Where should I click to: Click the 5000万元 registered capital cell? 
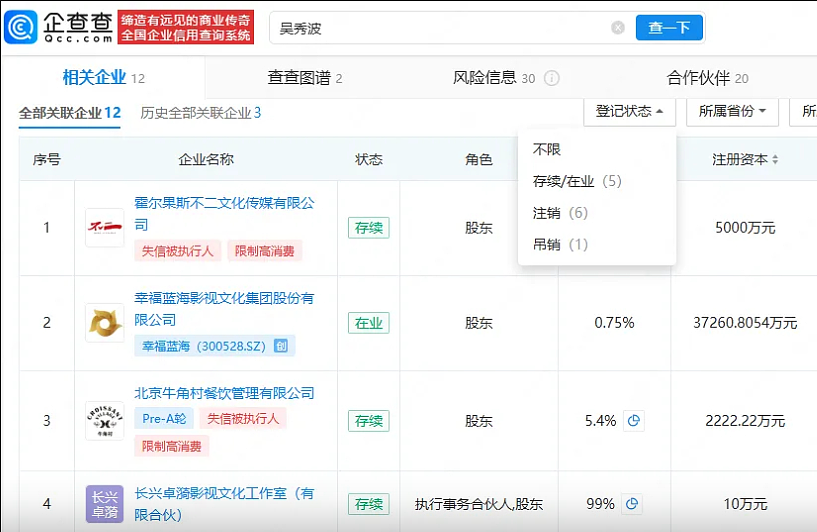745,228
